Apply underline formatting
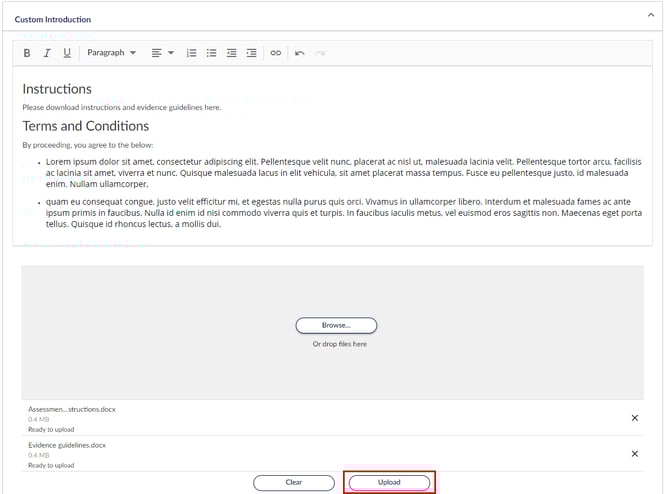The width and height of the screenshot is (670, 494). tap(67, 53)
